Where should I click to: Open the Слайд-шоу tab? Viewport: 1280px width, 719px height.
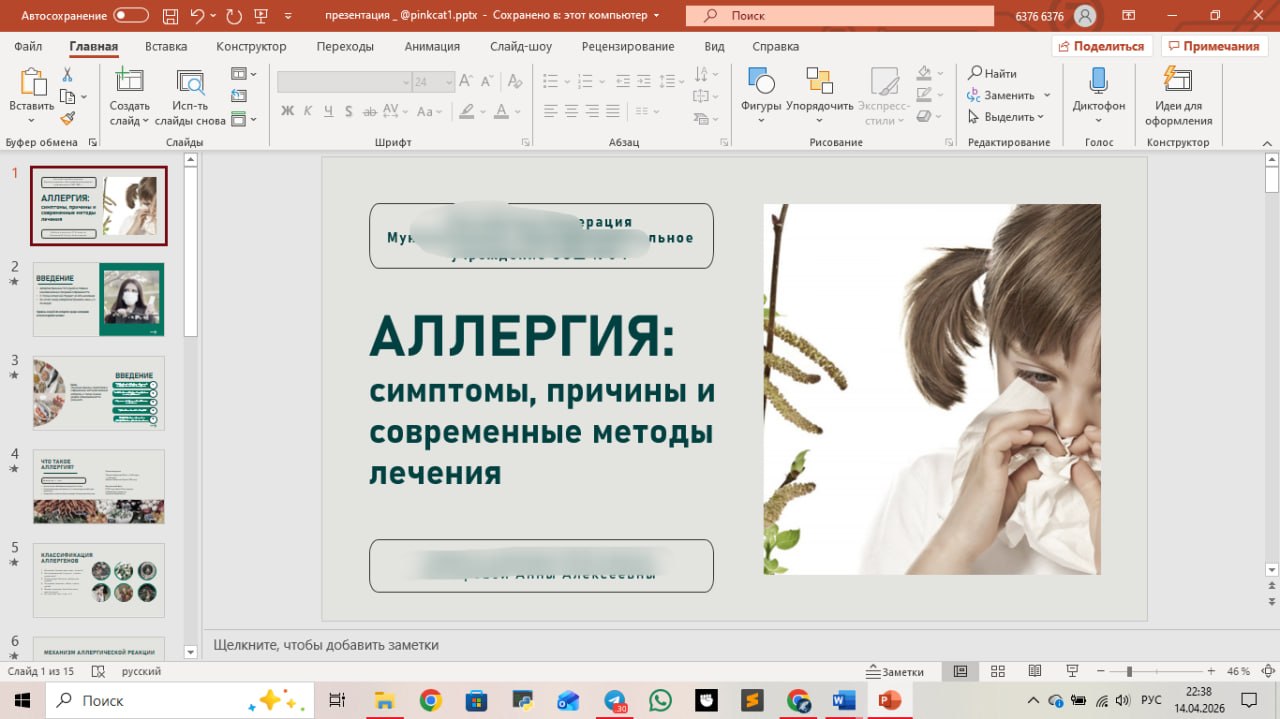[x=521, y=46]
